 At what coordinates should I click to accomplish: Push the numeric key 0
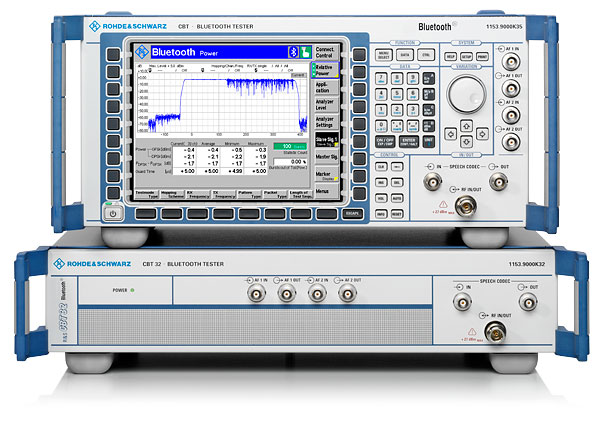381,126
